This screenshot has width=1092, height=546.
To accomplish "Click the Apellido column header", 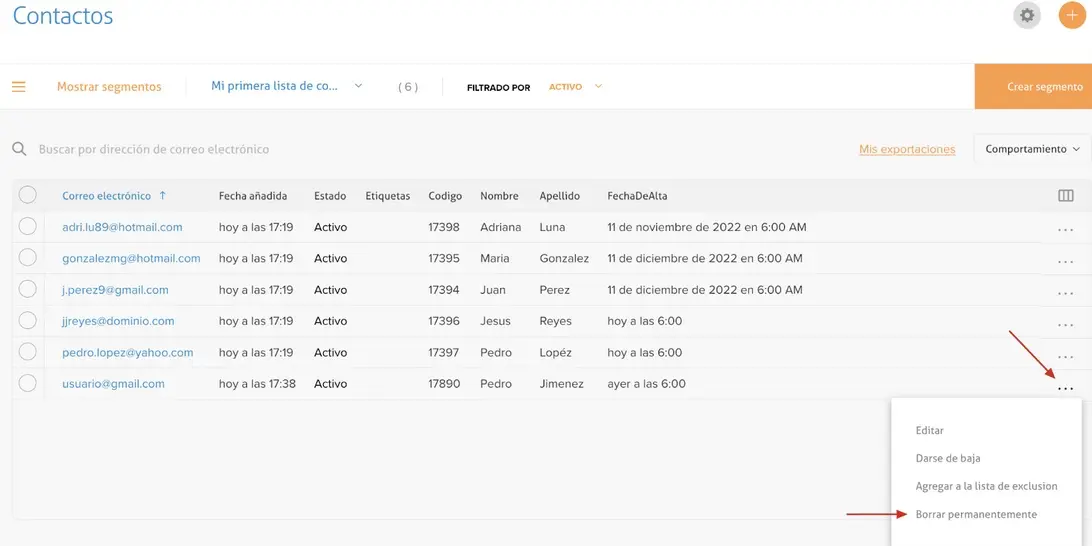I will pyautogui.click(x=560, y=196).
